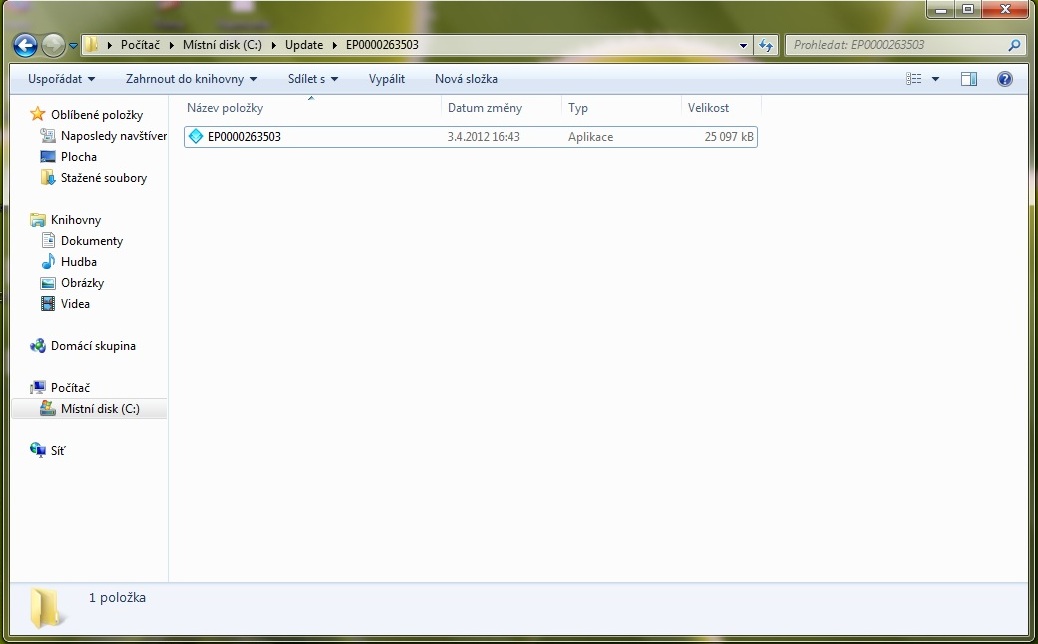The width and height of the screenshot is (1038, 644).
Task: Select Počítač in navigation pane
Action: click(70, 388)
